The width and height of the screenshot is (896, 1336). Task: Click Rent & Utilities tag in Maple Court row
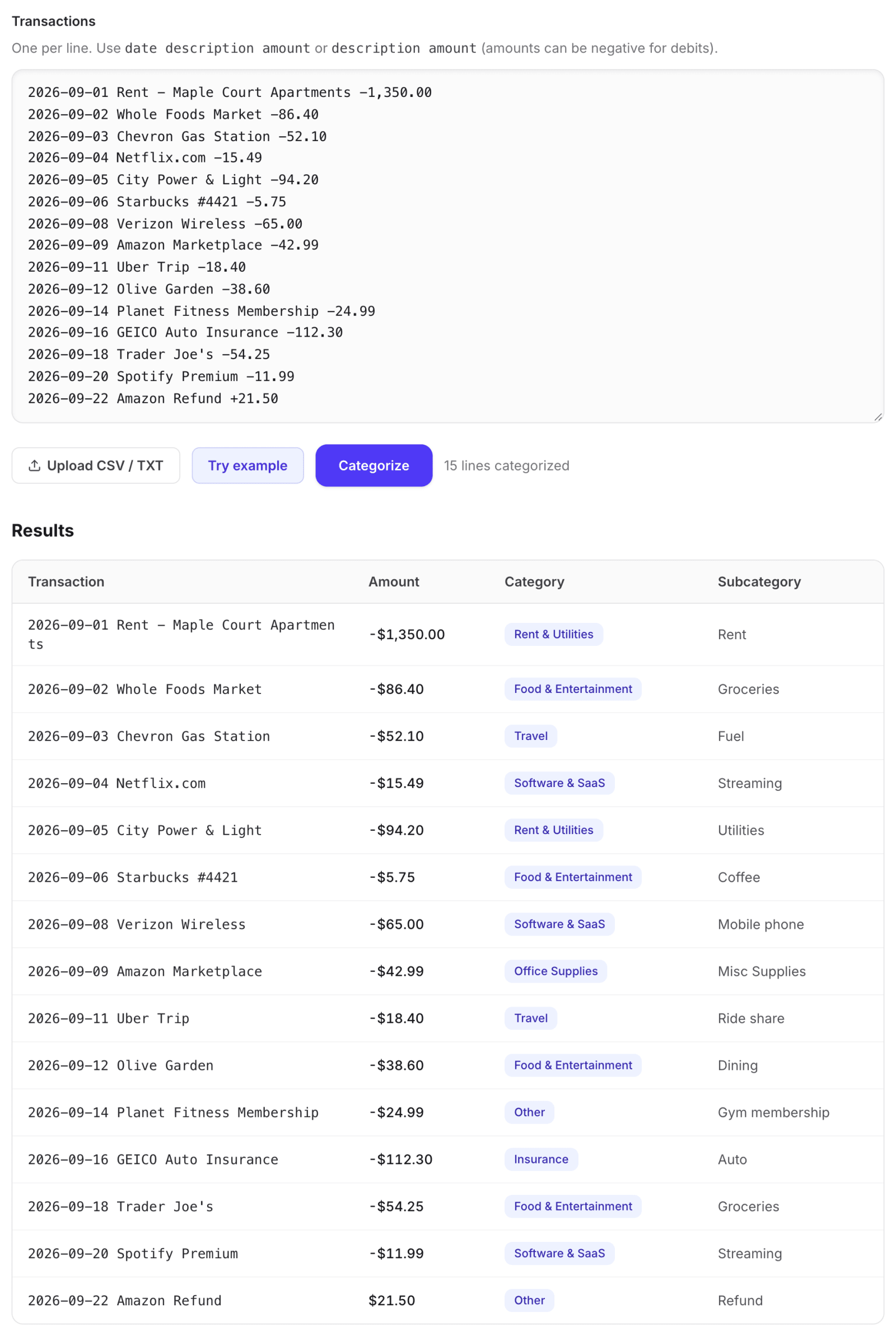553,634
